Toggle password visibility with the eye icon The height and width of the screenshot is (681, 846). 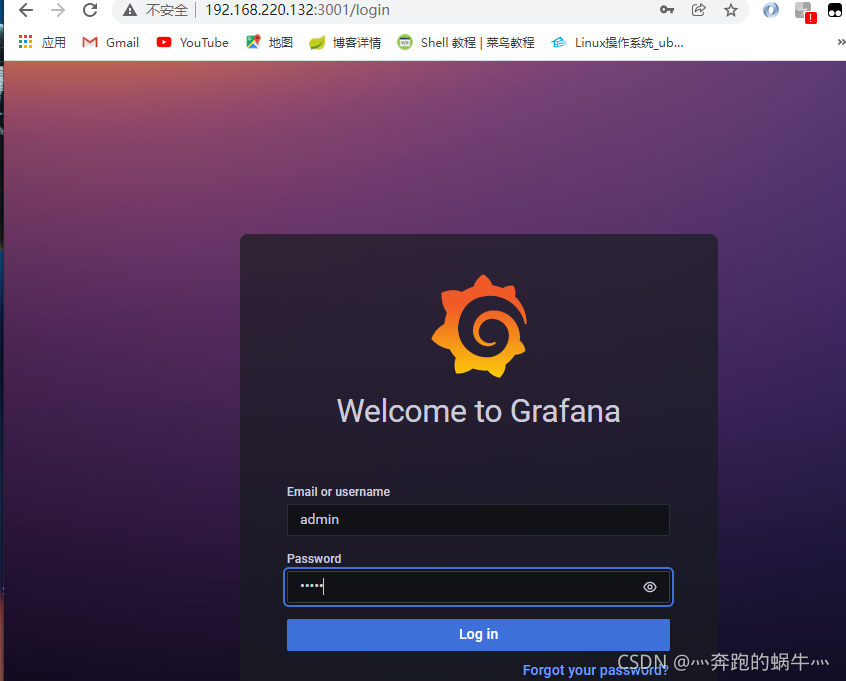(649, 587)
